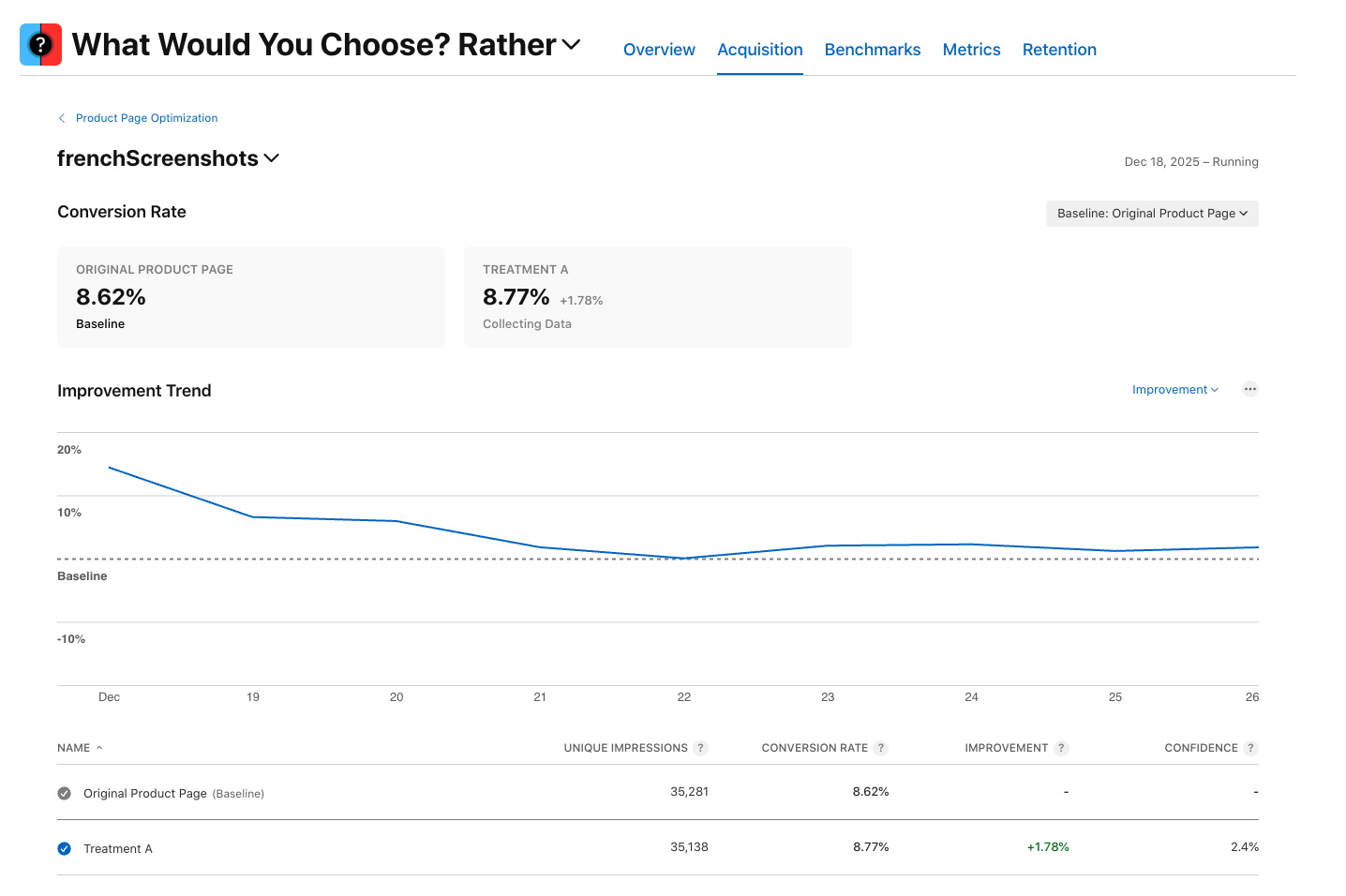Sort by Name column arrow

(99, 748)
